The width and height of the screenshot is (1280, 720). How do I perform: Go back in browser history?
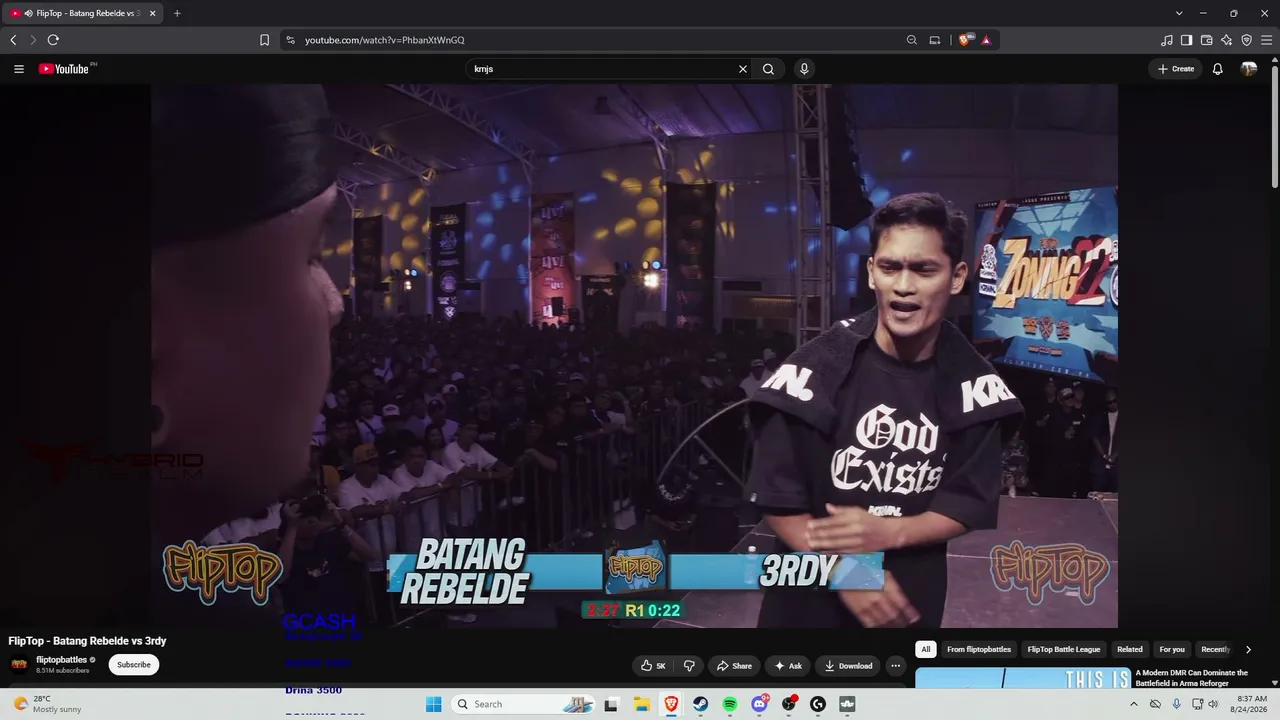pyautogui.click(x=13, y=40)
